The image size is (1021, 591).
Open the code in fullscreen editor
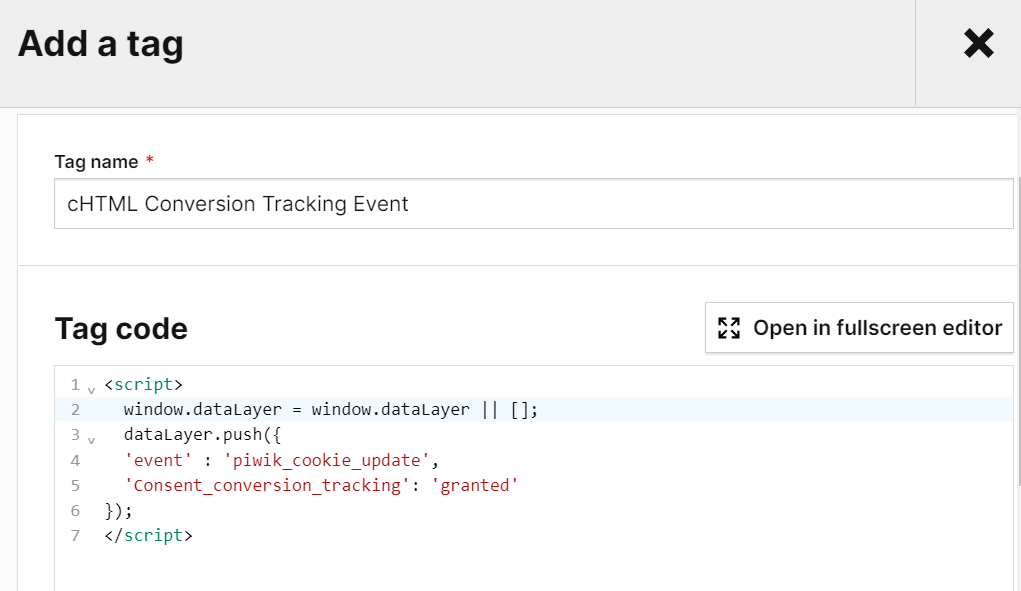coord(858,327)
